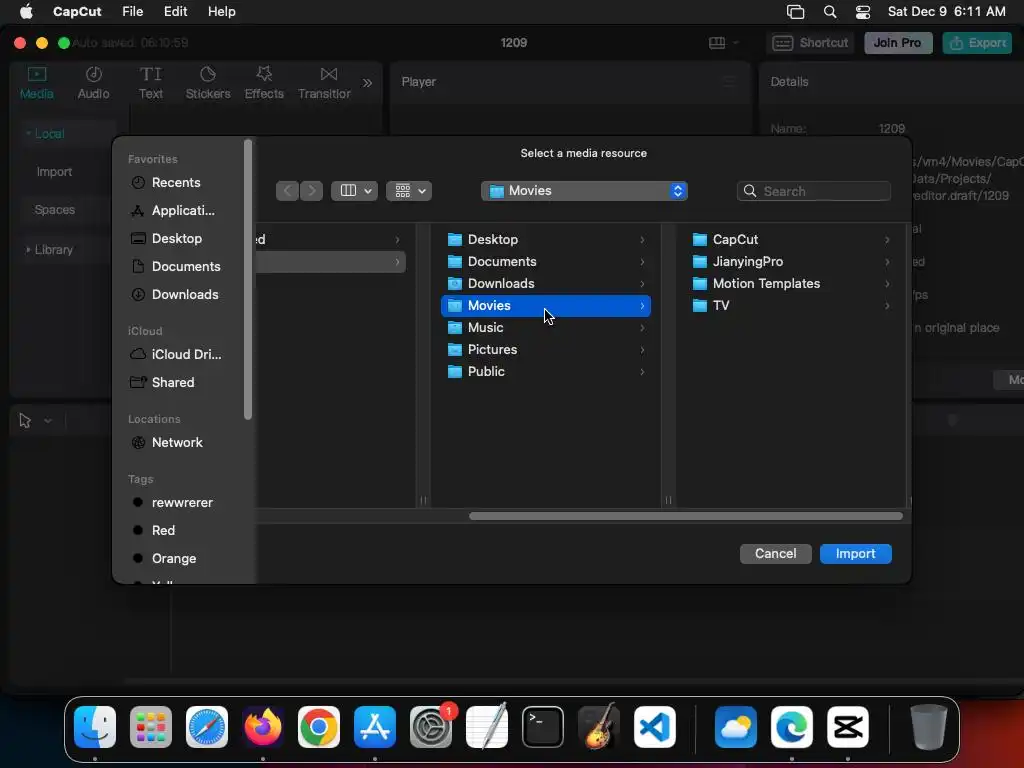Switch to the Stickers tab in CapCut
The image size is (1024, 768).
click(x=208, y=83)
